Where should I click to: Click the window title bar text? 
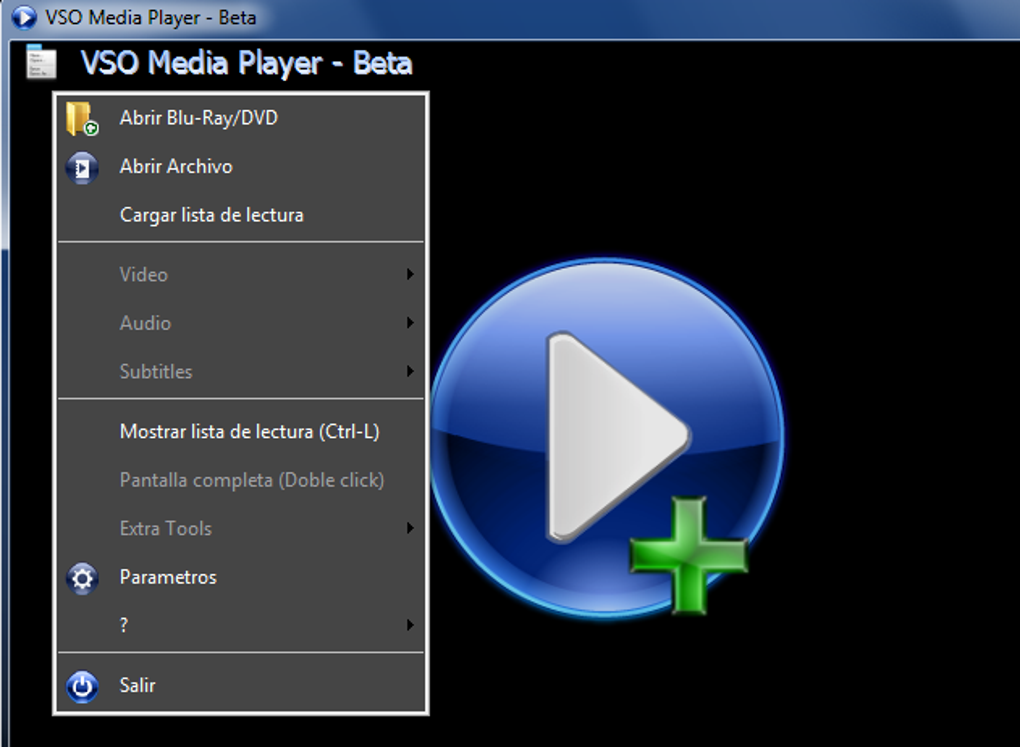(x=150, y=18)
